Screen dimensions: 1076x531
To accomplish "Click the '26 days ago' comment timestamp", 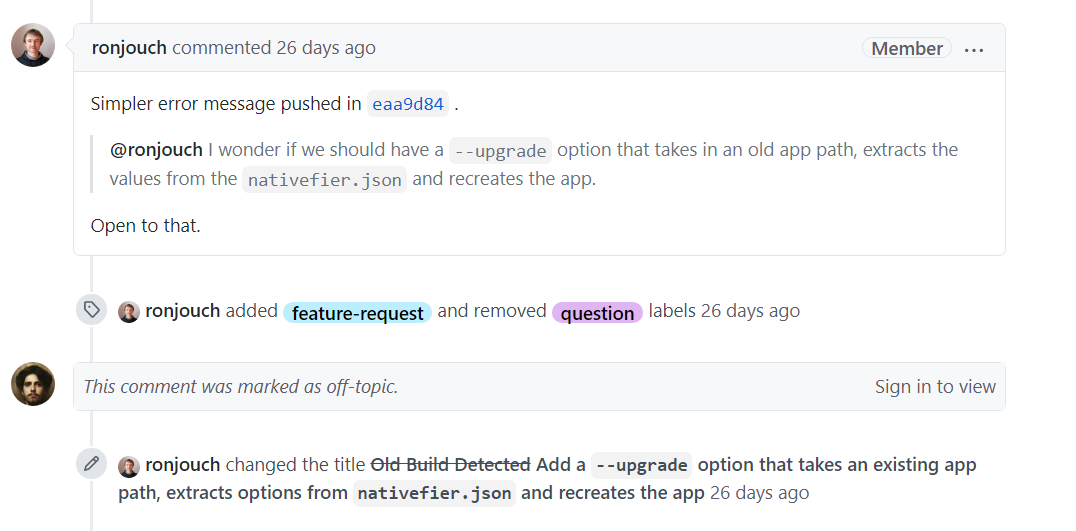I will tap(326, 48).
